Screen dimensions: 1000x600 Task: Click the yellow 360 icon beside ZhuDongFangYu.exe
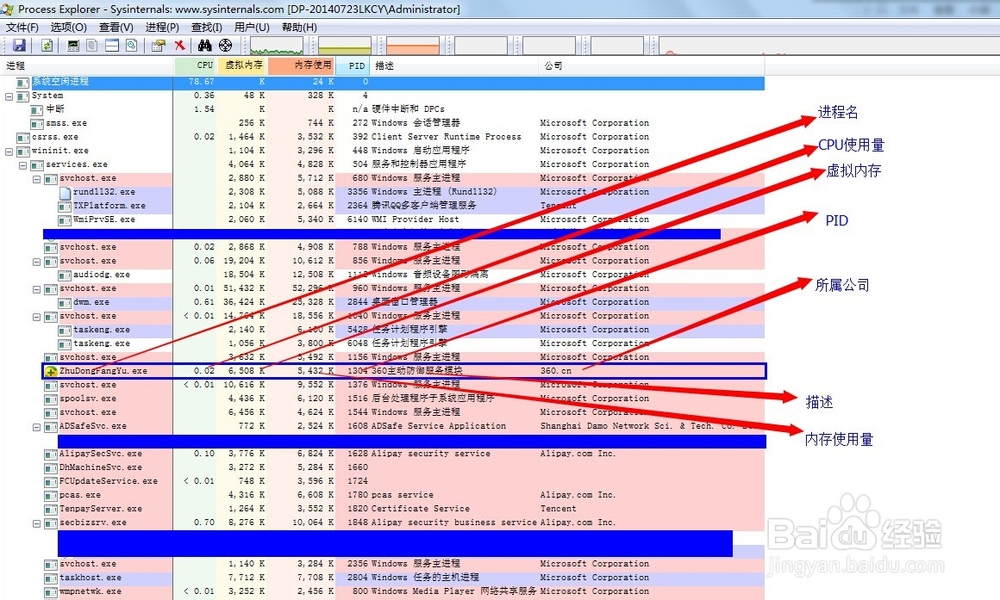click(x=51, y=371)
